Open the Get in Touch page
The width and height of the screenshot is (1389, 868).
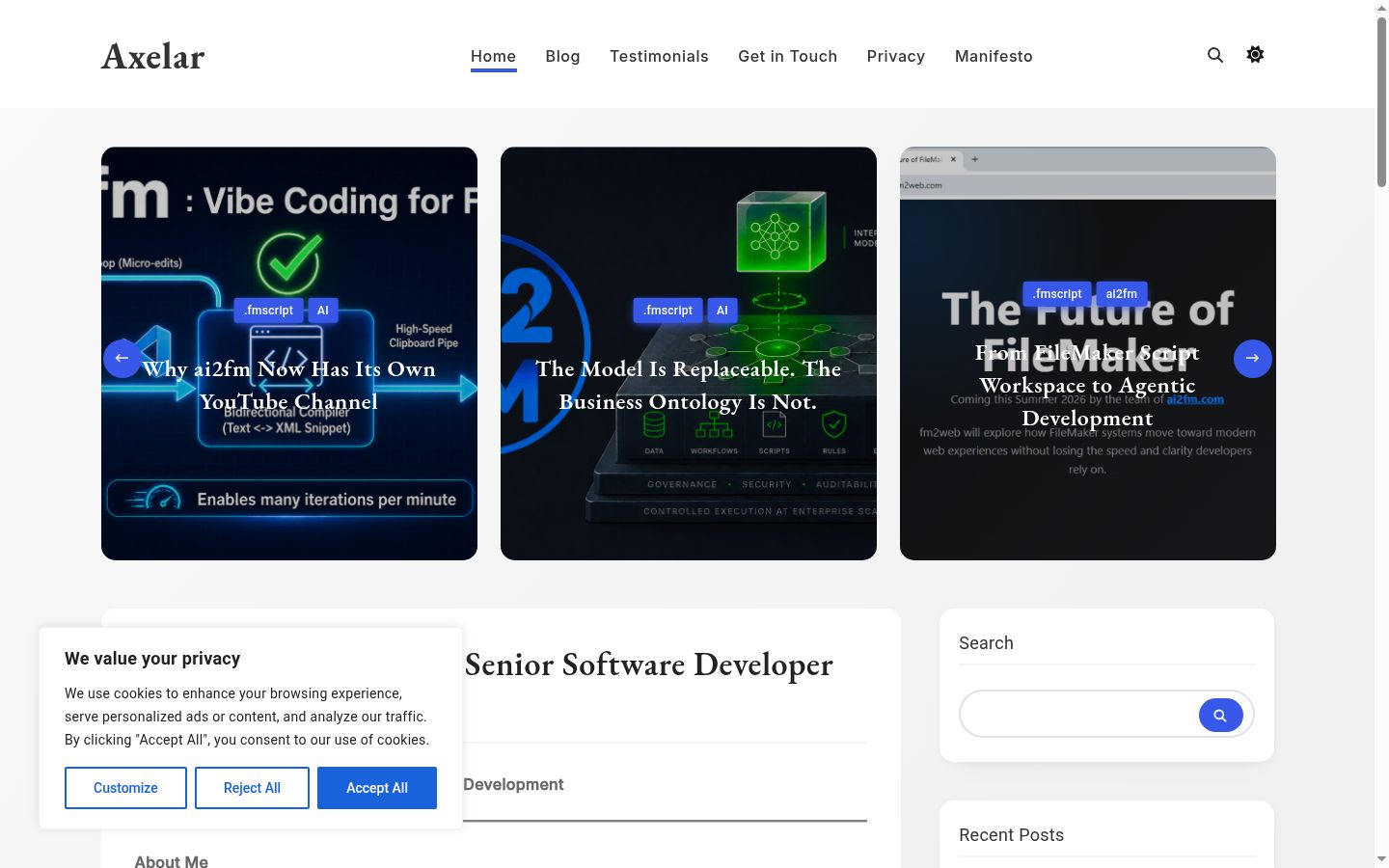(x=787, y=56)
